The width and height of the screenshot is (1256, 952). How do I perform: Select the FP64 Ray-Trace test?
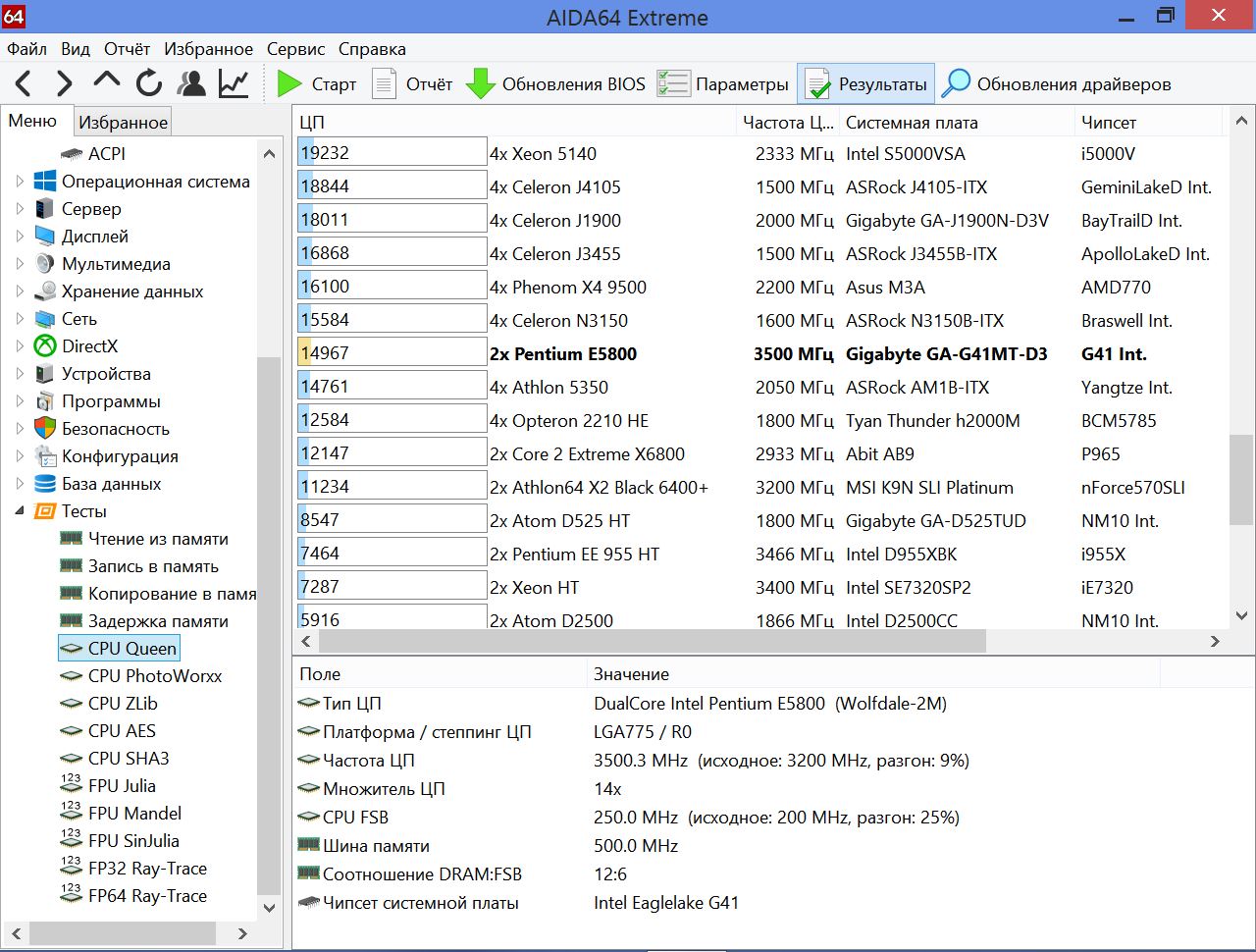(147, 896)
